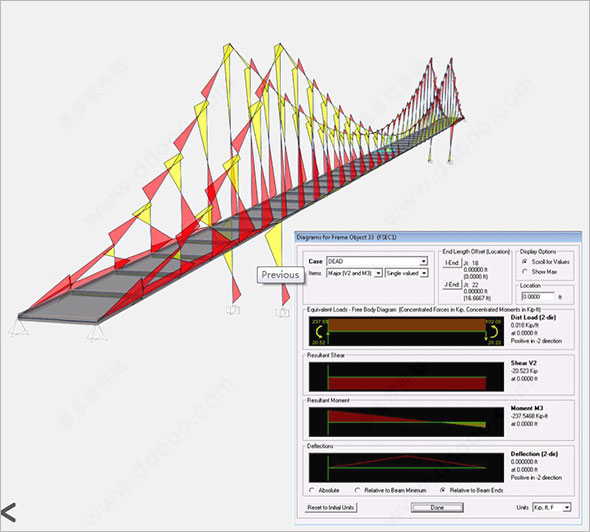
Task: Click the right end moment arrow icon in free body diagram
Action: coord(494,331)
